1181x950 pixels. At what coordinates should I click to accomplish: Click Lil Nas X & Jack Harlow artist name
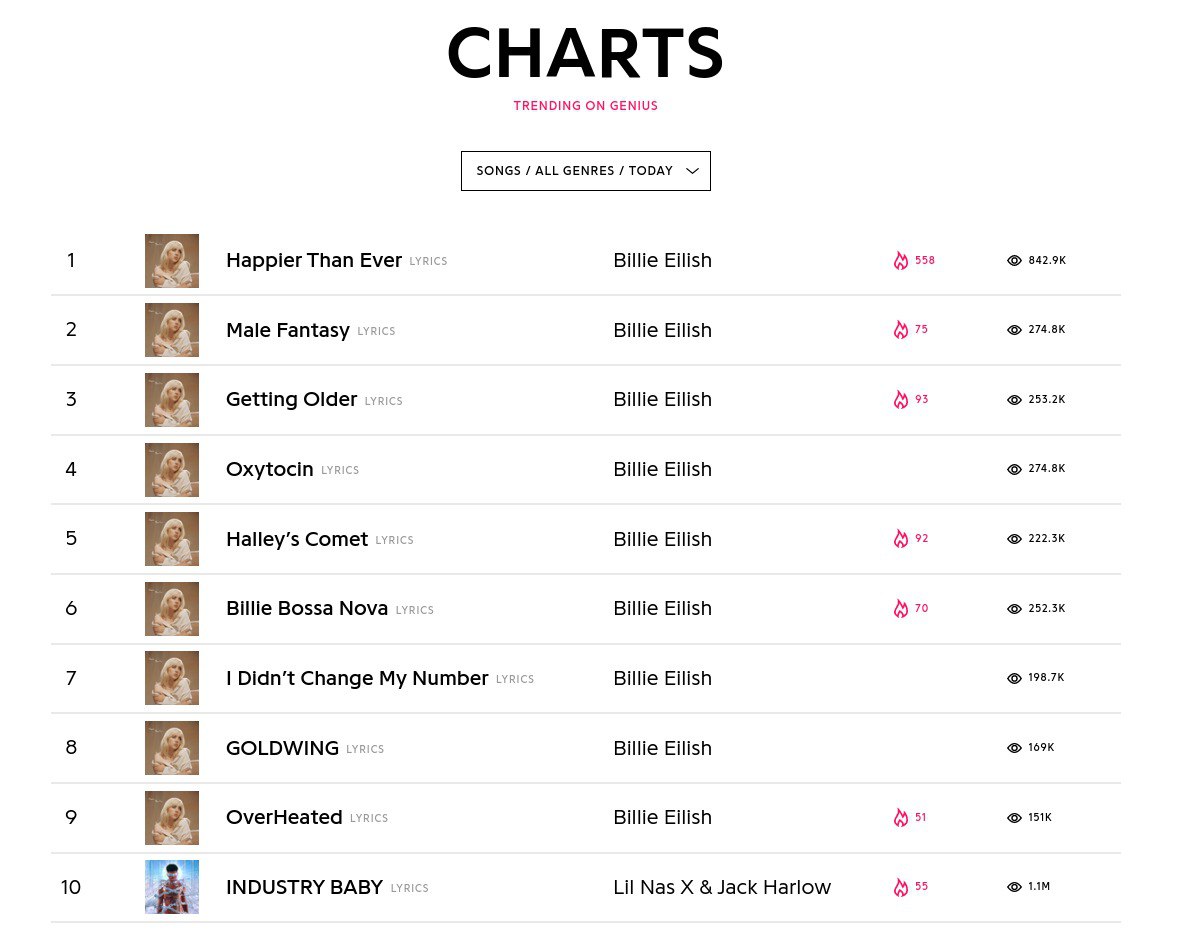(x=722, y=887)
